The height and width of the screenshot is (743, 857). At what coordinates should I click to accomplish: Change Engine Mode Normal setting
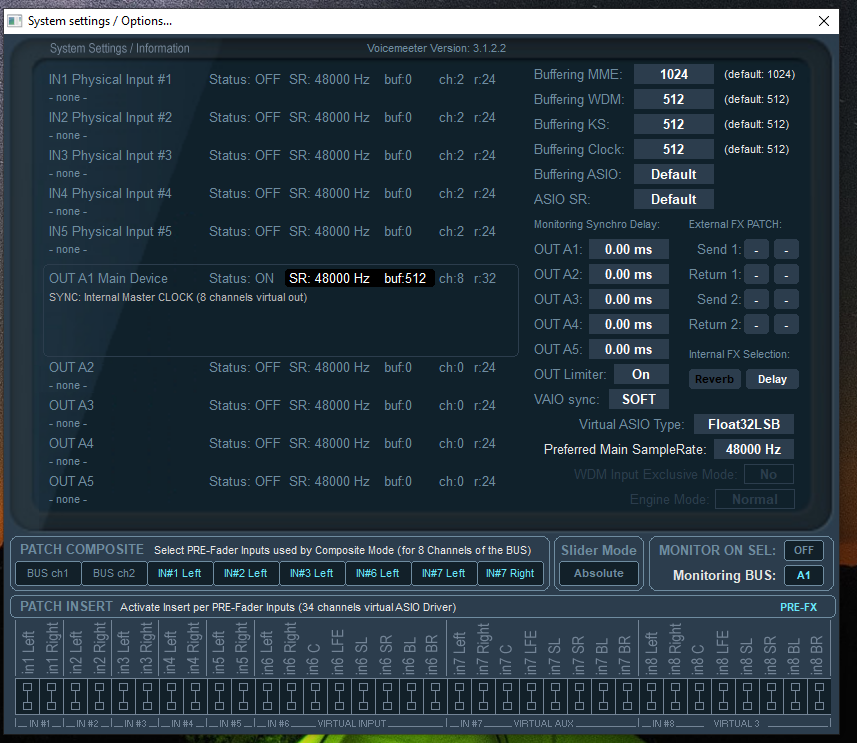pos(754,500)
